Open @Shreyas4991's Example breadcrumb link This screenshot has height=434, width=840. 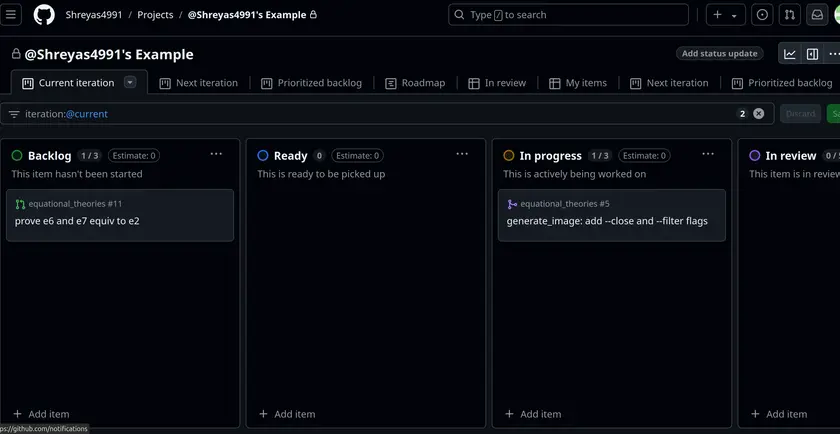pos(247,15)
